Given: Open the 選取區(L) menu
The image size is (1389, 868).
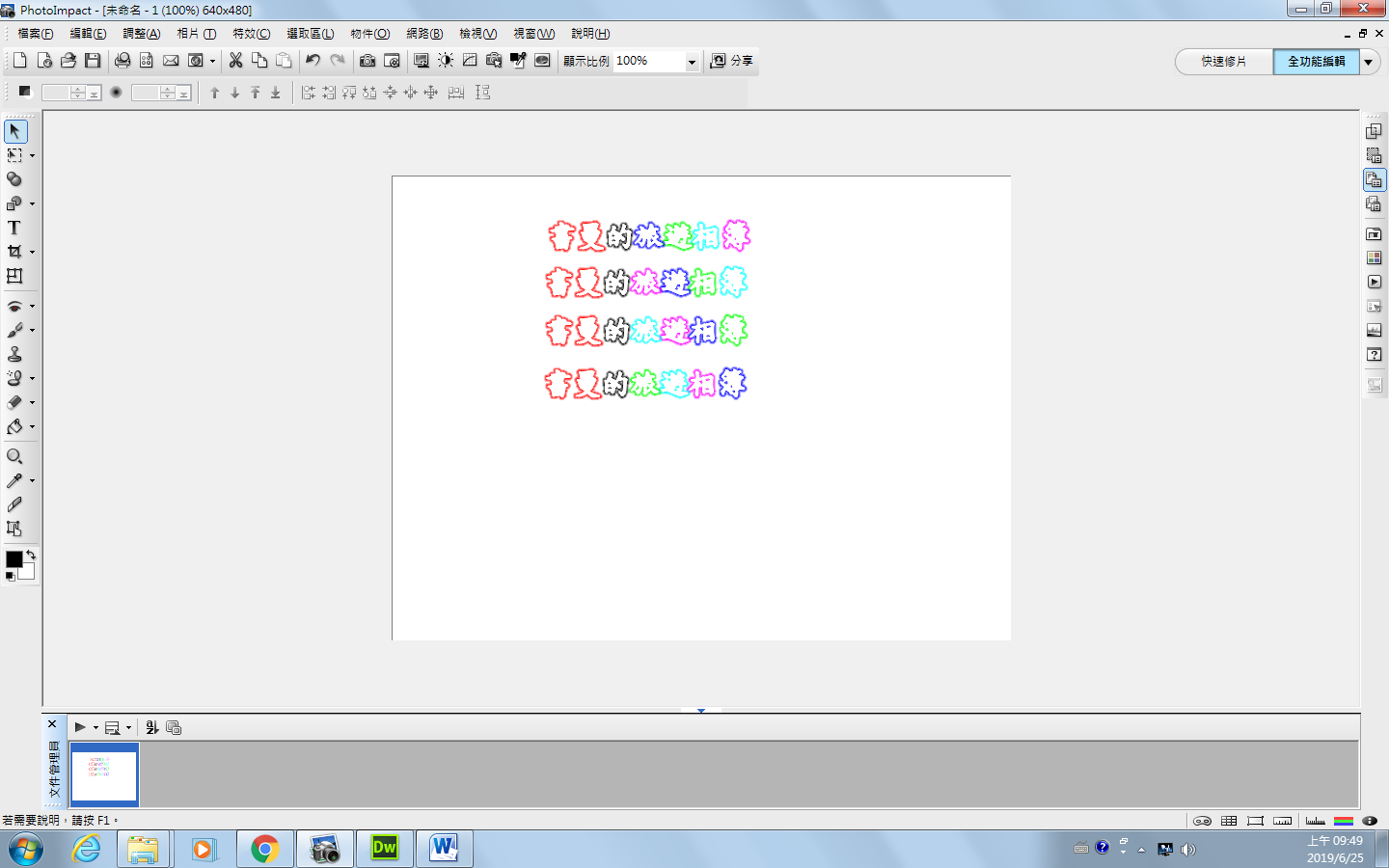Looking at the screenshot, I should point(310,34).
